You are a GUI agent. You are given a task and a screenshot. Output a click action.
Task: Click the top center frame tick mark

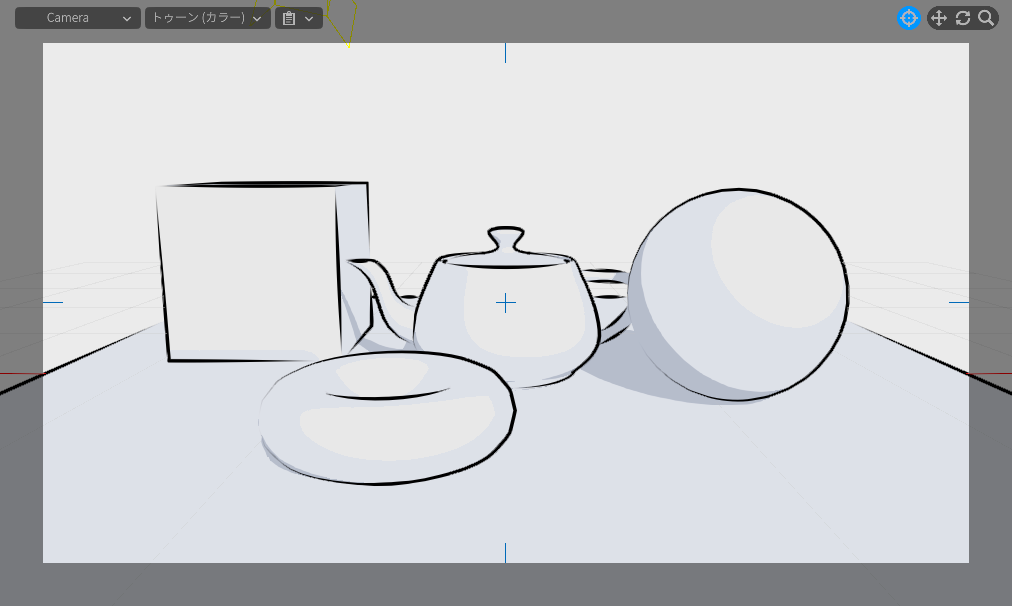click(x=505, y=52)
